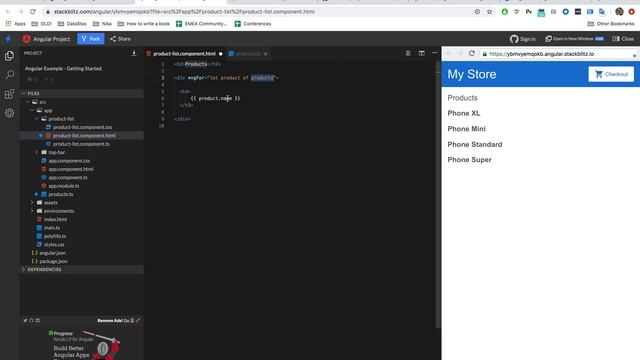Viewport: 640px width, 360px height.
Task: Open the Conferences bookmark
Action: [x=253, y=24]
